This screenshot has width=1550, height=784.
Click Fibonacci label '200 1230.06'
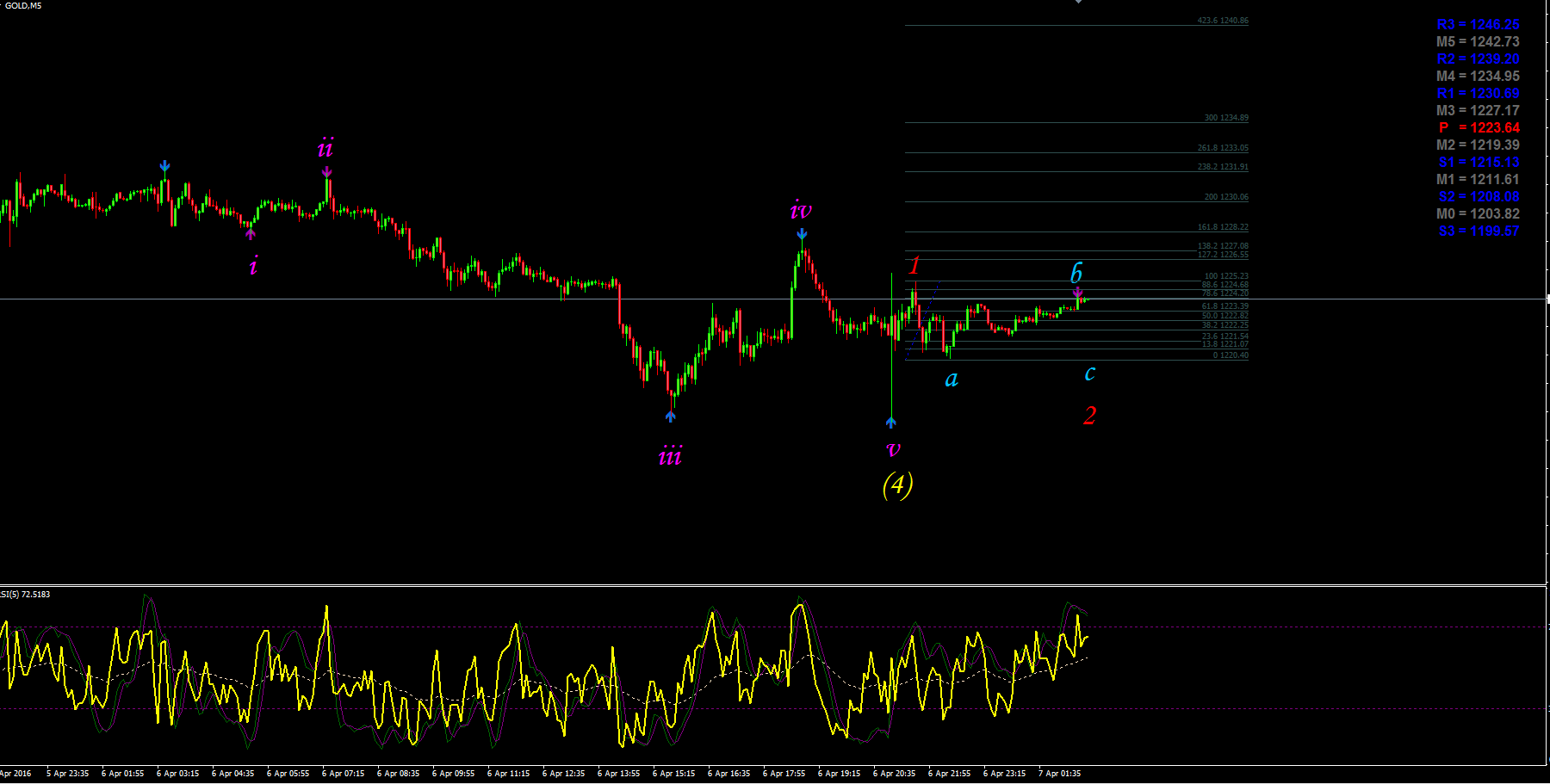1226,197
